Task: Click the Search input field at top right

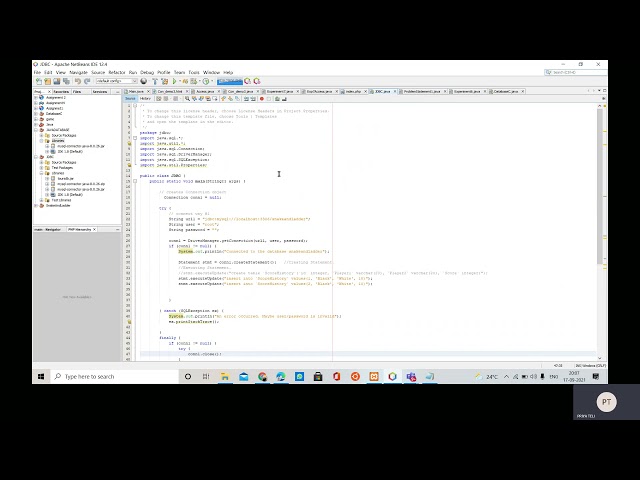Action: coord(576,72)
